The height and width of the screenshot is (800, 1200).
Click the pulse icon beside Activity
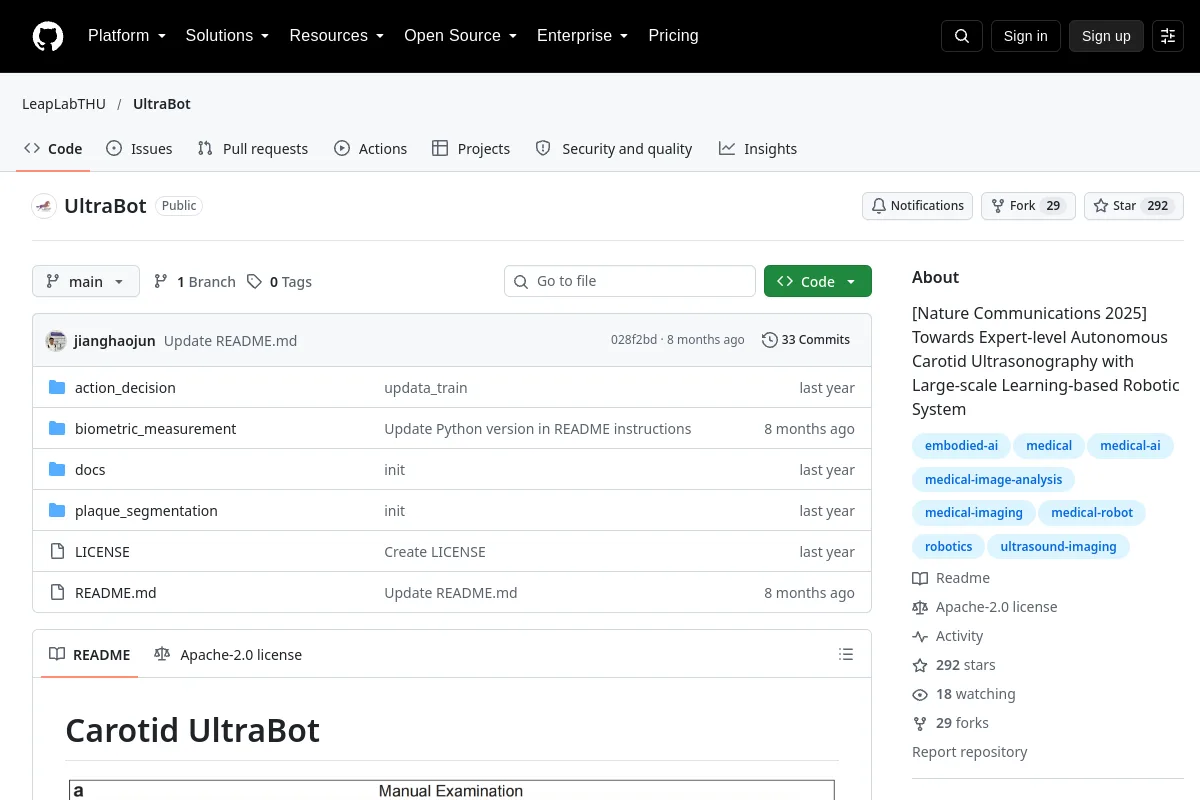[x=920, y=636]
